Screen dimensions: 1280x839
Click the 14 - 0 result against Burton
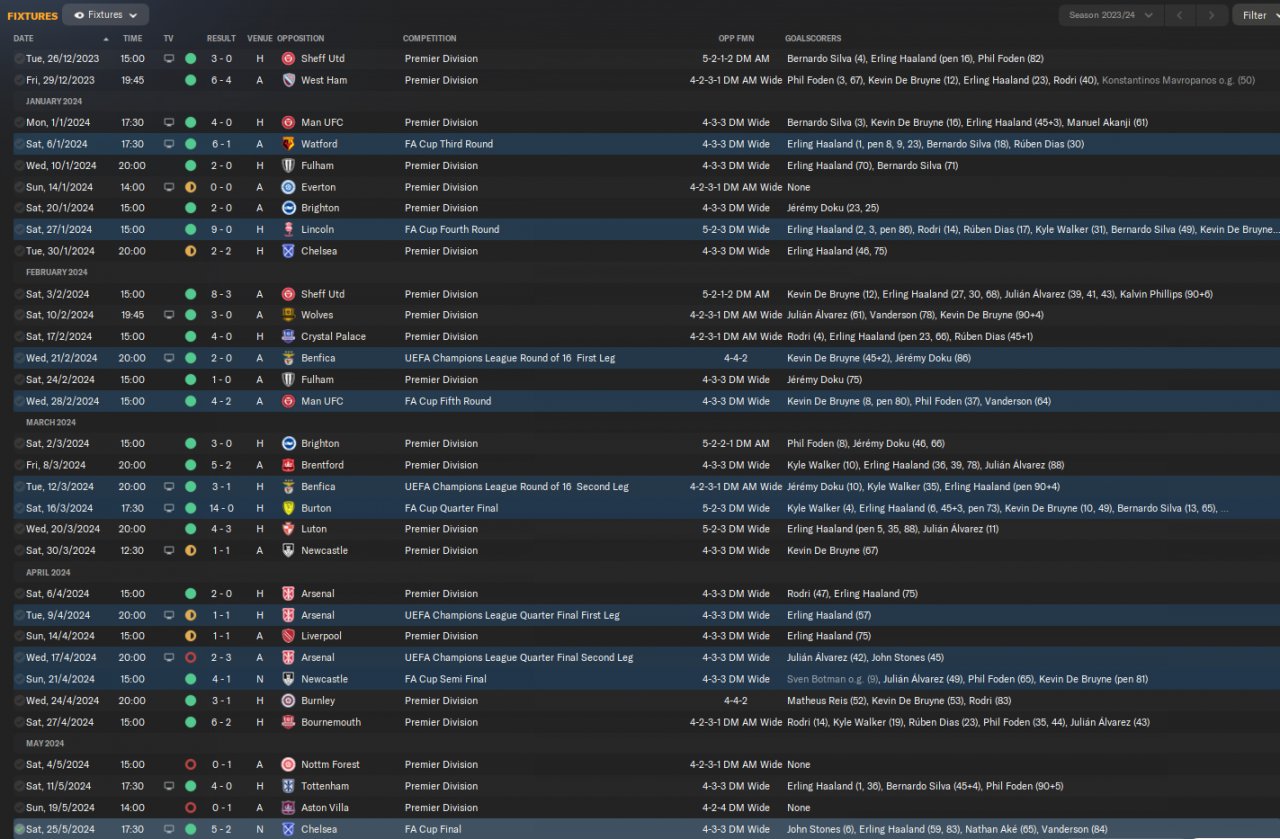click(x=222, y=508)
